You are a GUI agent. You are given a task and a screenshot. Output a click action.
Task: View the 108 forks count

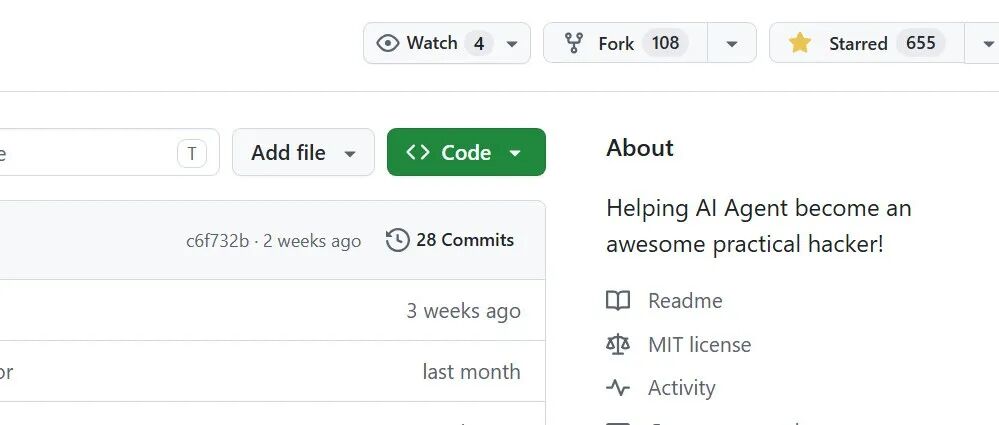pyautogui.click(x=665, y=43)
